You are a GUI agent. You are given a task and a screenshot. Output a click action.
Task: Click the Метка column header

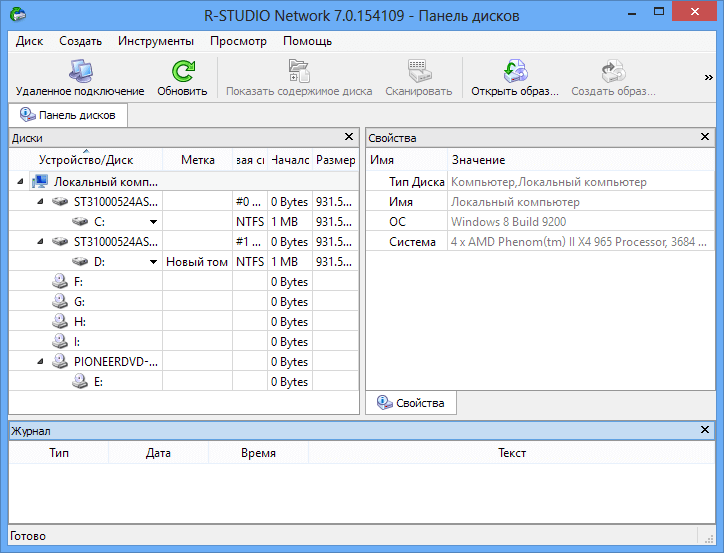point(198,160)
